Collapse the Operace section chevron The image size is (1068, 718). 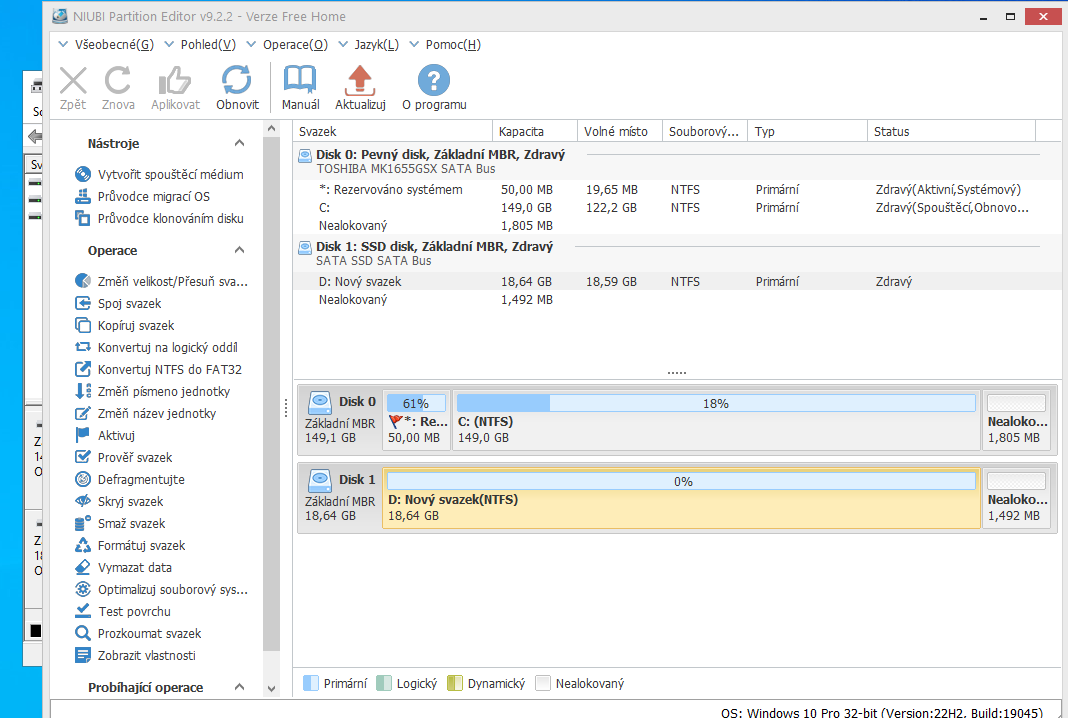tap(239, 250)
